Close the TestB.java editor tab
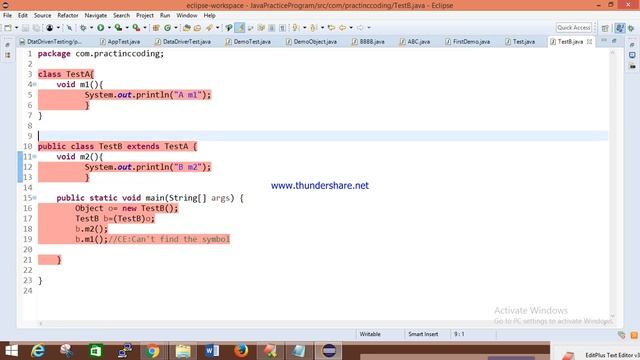The image size is (640, 360). tap(589, 42)
